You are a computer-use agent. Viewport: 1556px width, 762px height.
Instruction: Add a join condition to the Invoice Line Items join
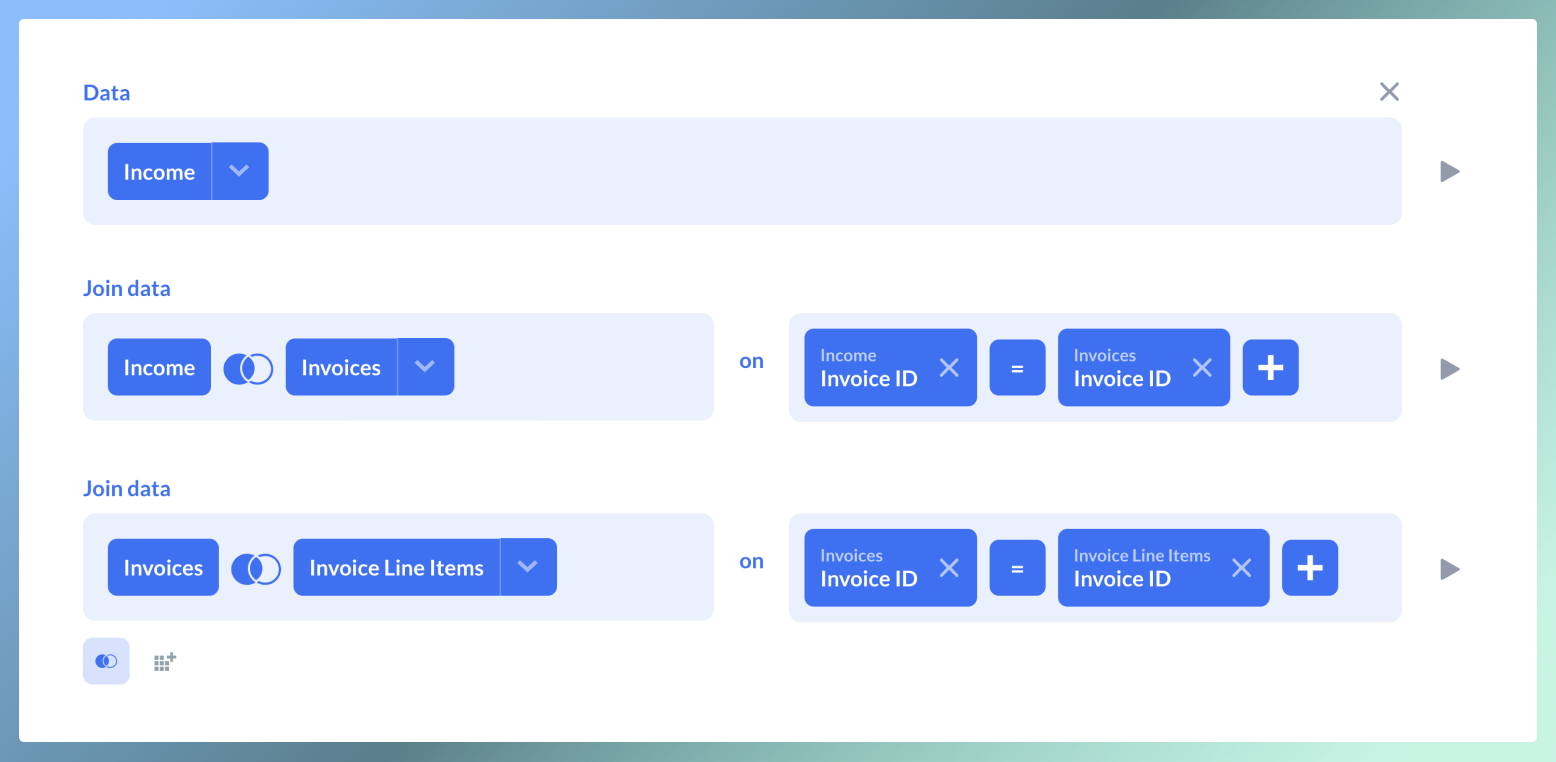pos(1309,568)
